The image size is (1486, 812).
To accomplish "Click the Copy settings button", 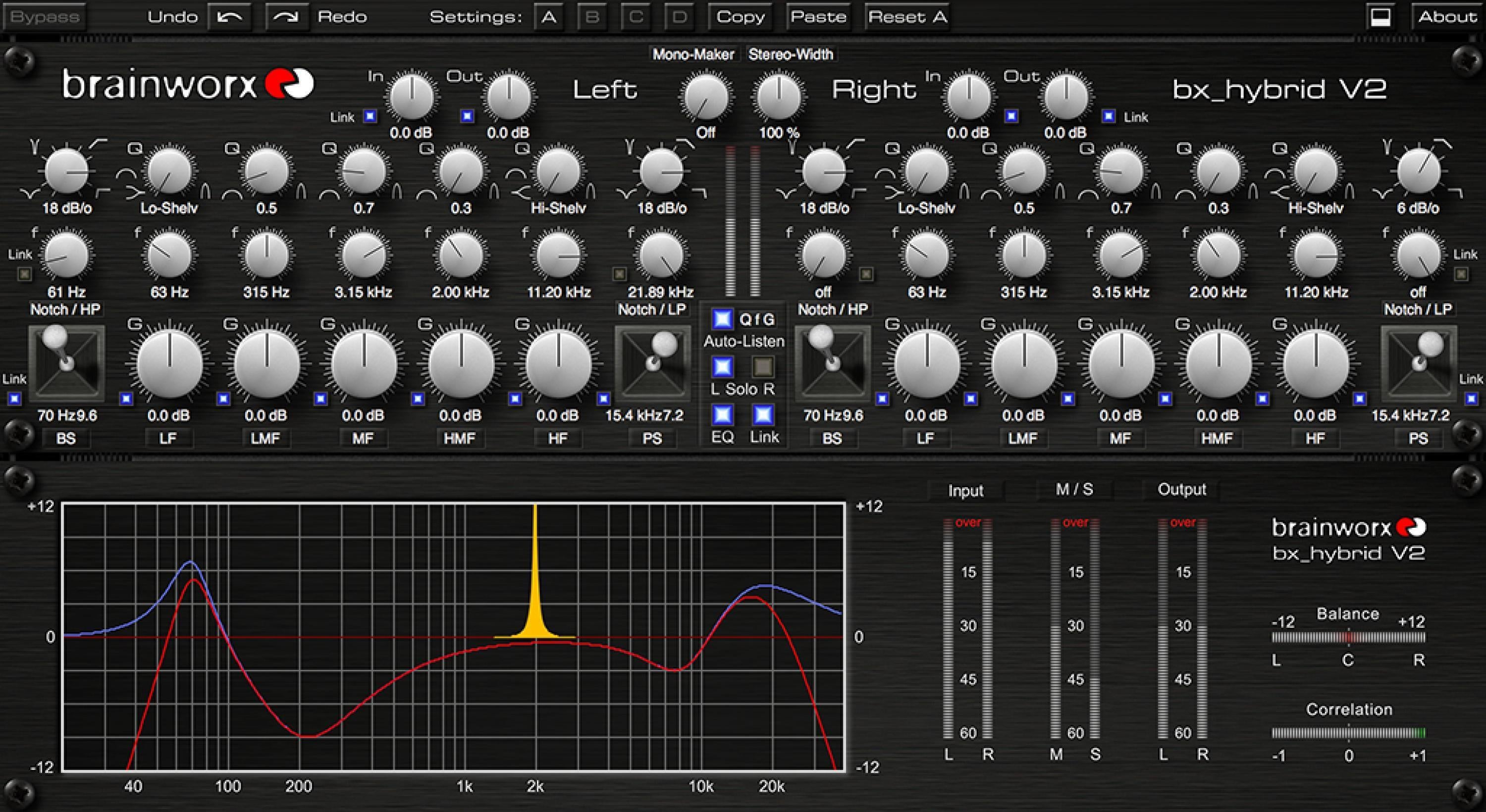I will coord(740,17).
